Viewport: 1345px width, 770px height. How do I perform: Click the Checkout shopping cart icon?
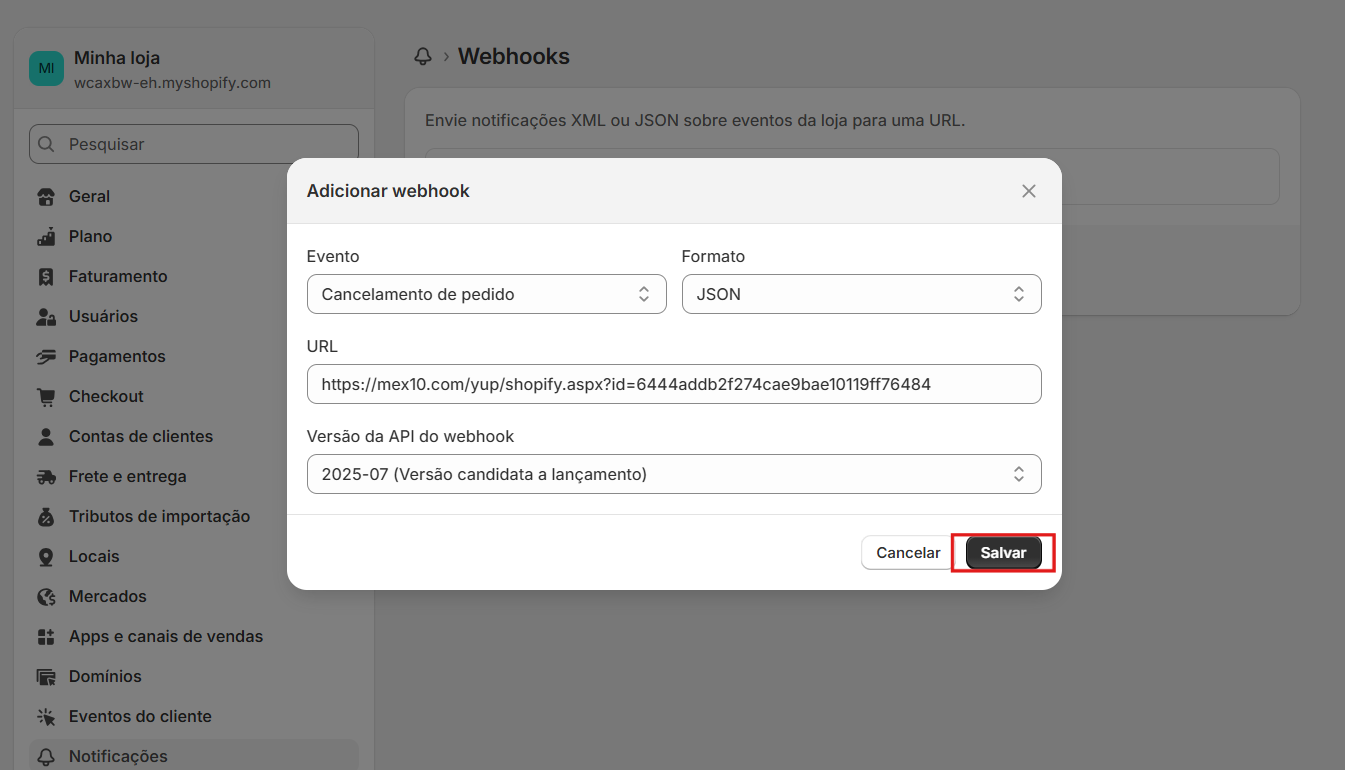coord(46,397)
